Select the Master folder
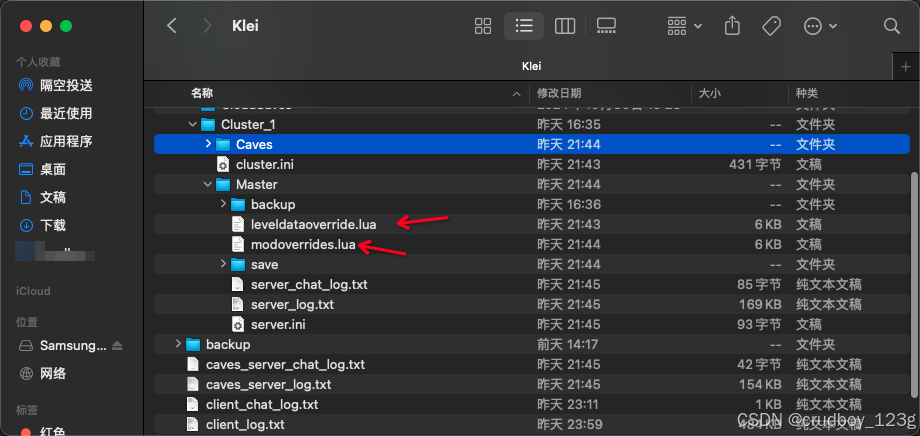 [256, 184]
